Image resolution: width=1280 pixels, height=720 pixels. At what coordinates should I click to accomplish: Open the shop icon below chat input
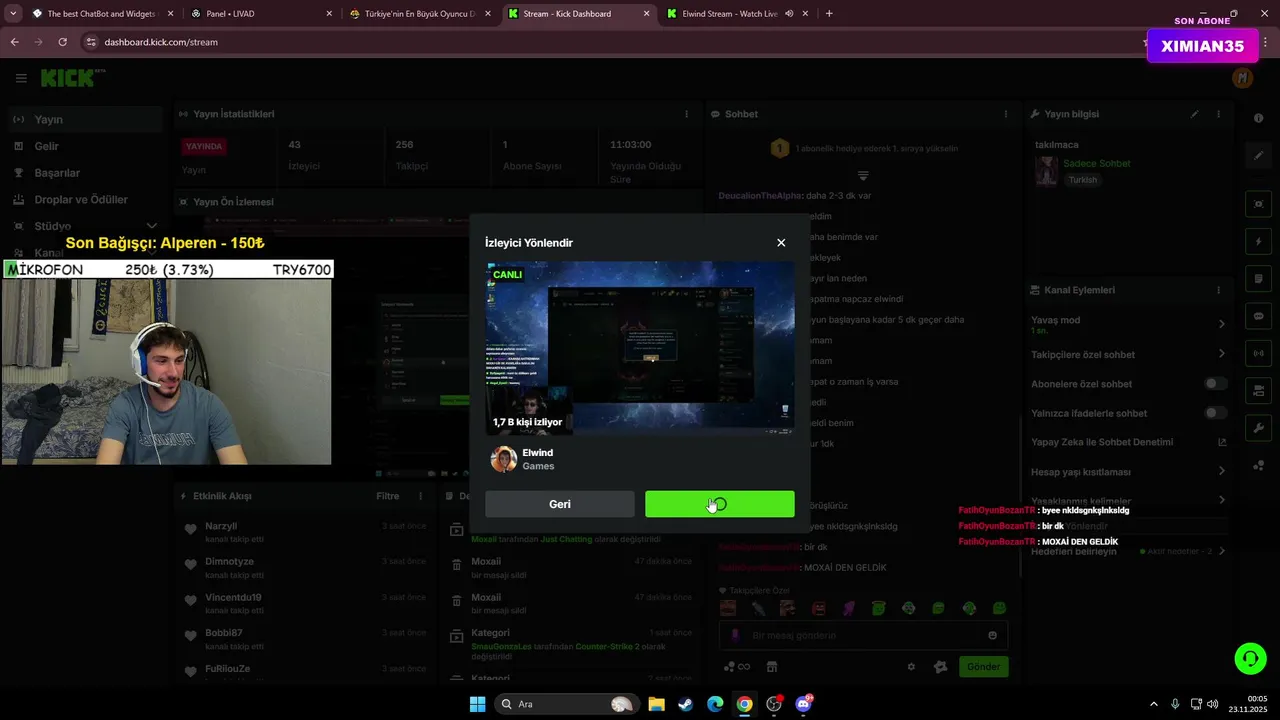coord(772,667)
